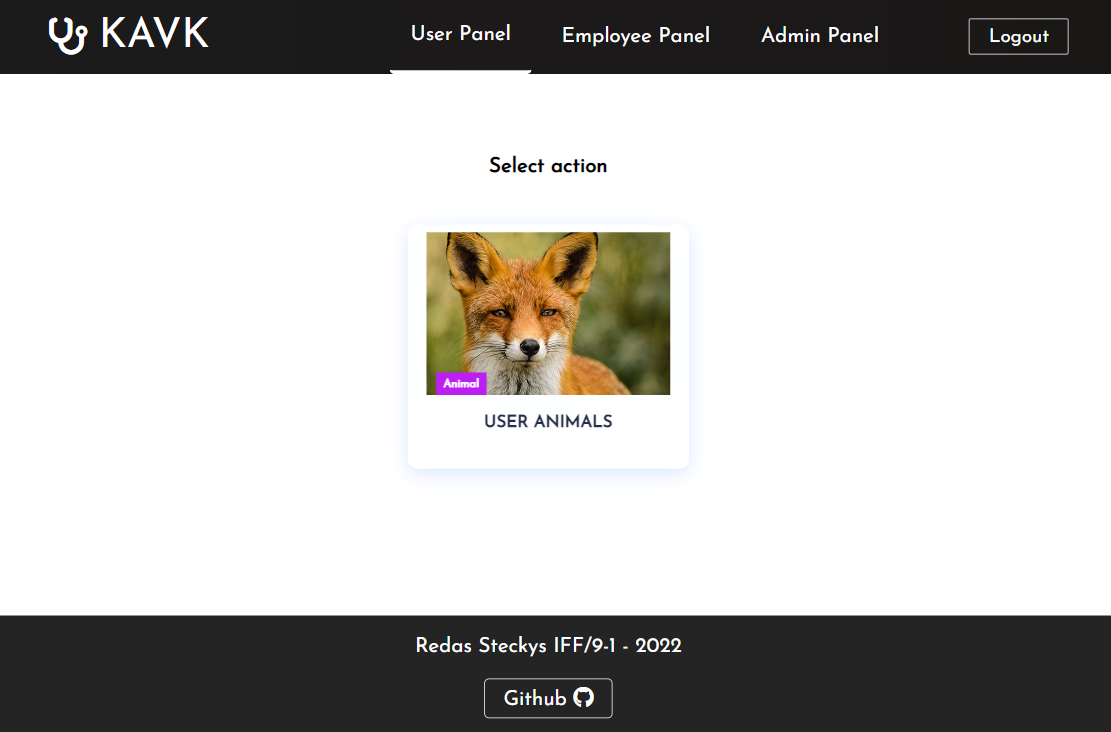
Task: Select the active User Panel tab
Action: pos(460,33)
